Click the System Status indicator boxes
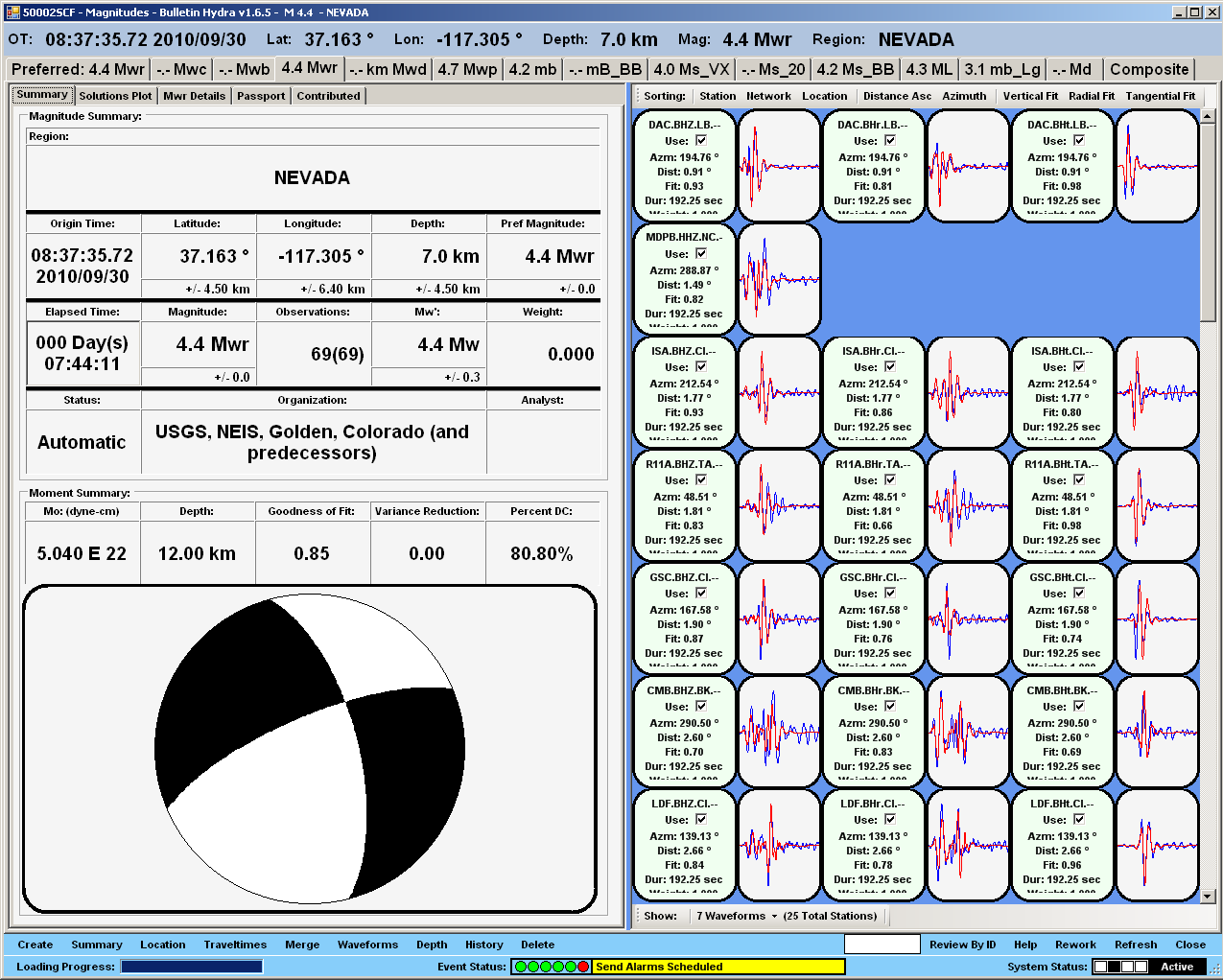The height and width of the screenshot is (980, 1223). click(1120, 967)
